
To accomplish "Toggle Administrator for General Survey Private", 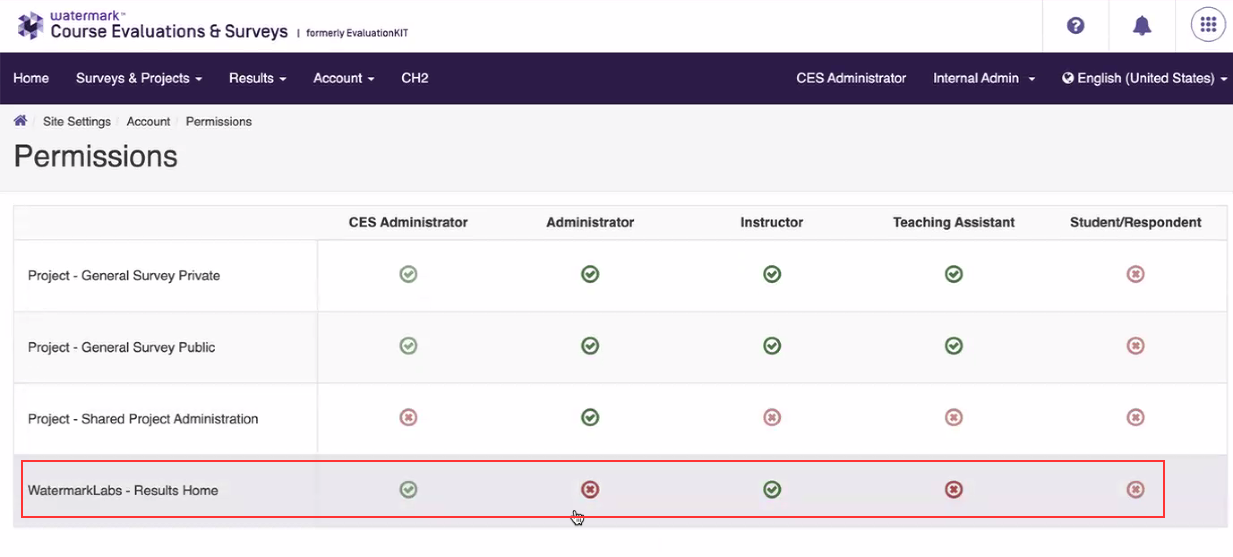I will coord(590,274).
